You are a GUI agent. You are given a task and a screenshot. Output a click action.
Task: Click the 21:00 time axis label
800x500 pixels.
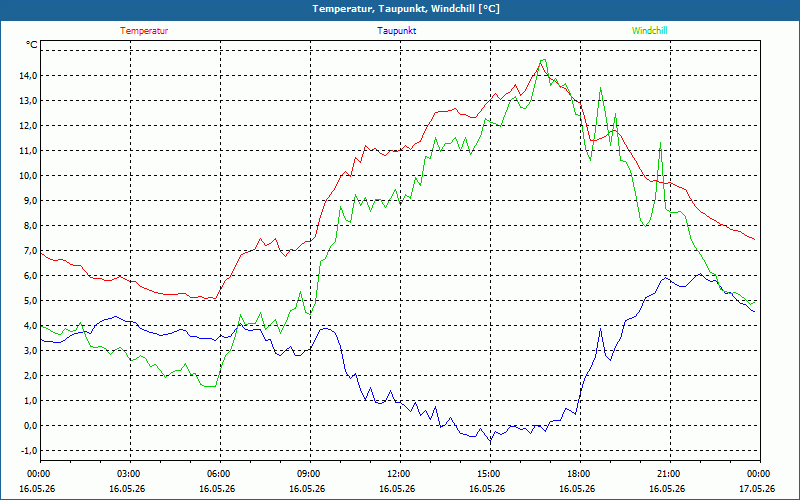(x=670, y=474)
